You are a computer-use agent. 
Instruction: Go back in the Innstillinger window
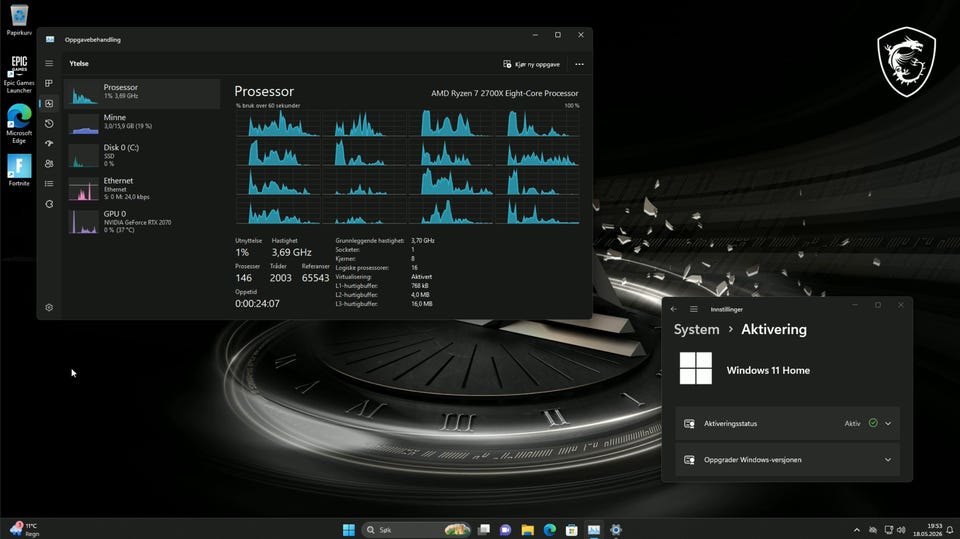(x=674, y=309)
